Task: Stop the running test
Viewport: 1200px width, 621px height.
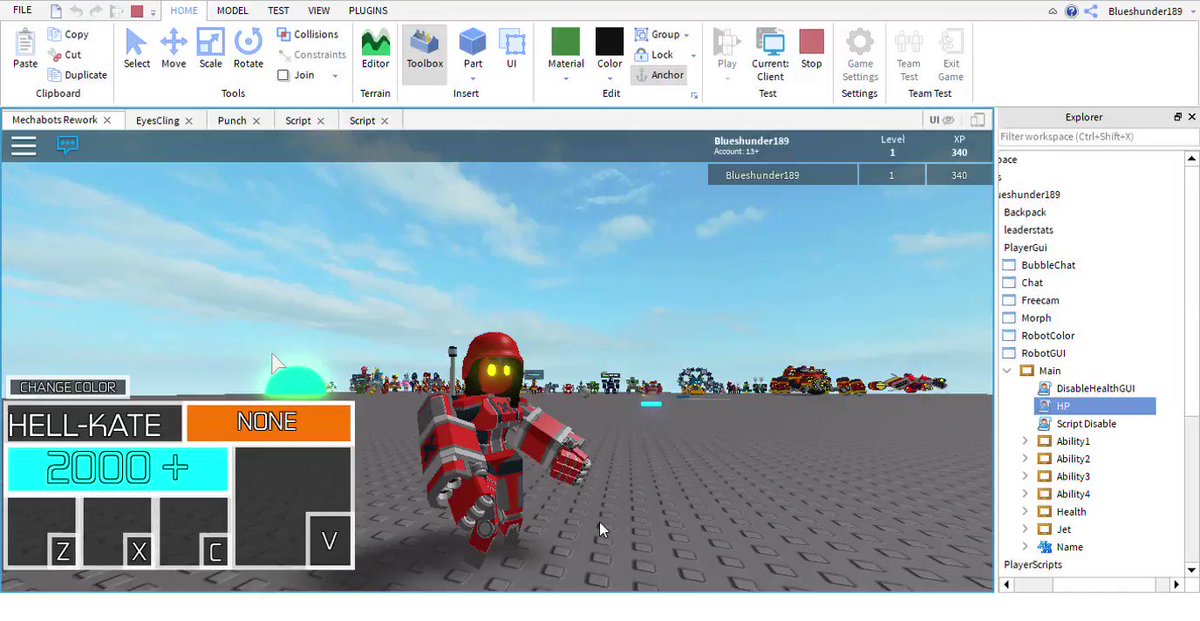Action: tap(811, 49)
